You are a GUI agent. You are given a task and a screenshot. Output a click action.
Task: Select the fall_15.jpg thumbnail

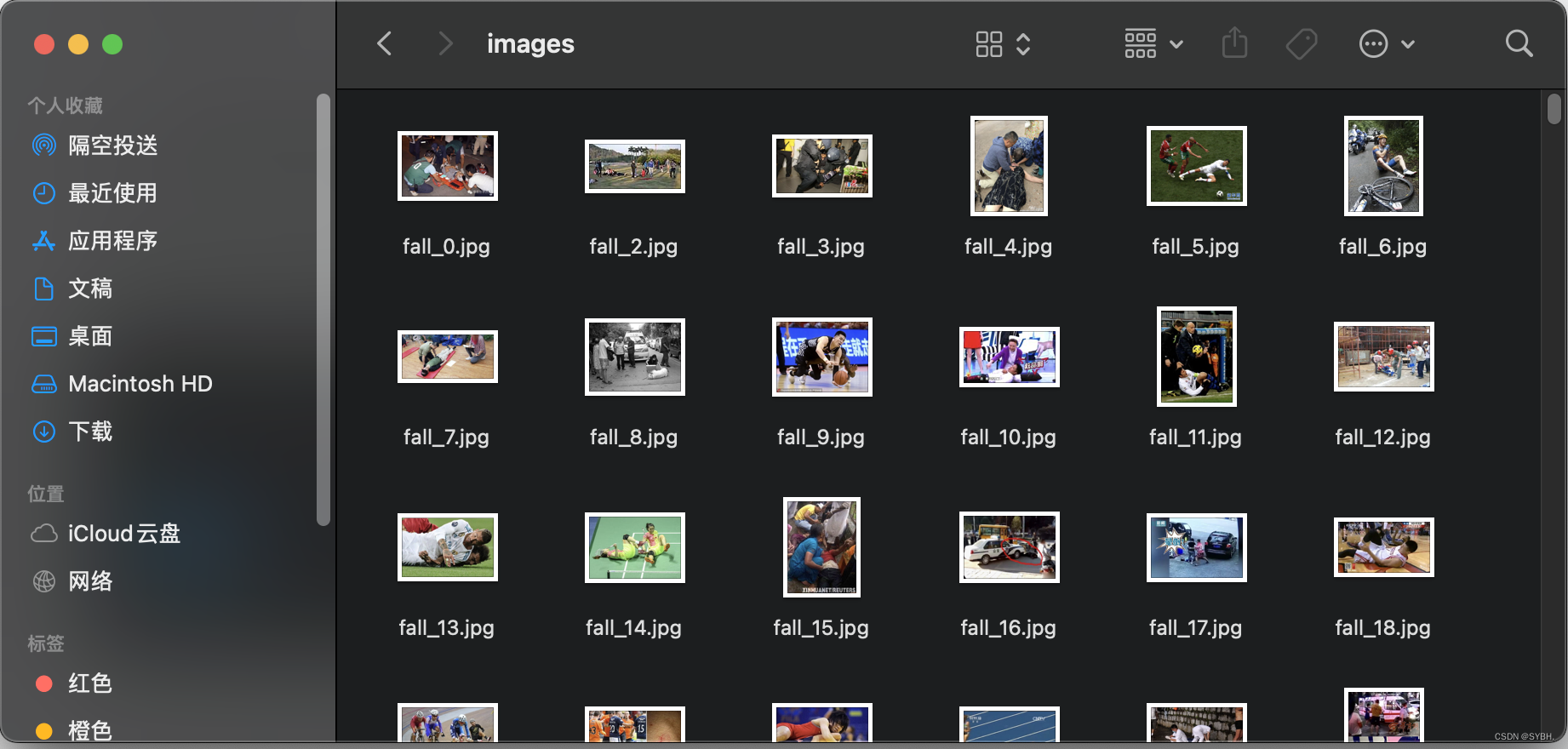[x=822, y=547]
